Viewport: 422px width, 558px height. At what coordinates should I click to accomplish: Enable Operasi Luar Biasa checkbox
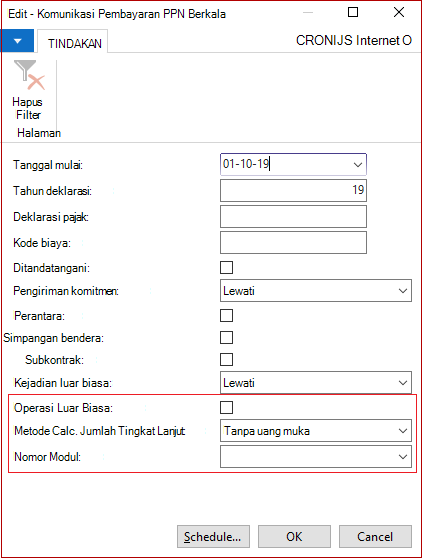click(226, 407)
